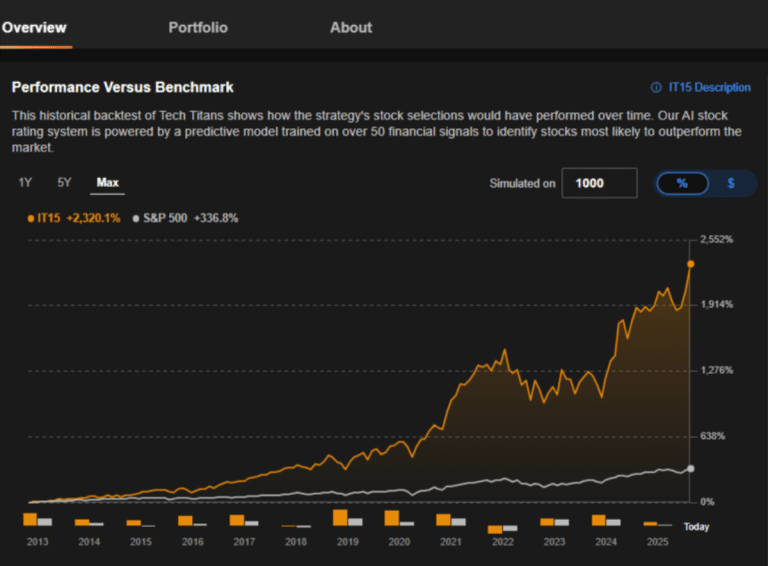Click the S&P 500 legend dot

click(x=136, y=218)
